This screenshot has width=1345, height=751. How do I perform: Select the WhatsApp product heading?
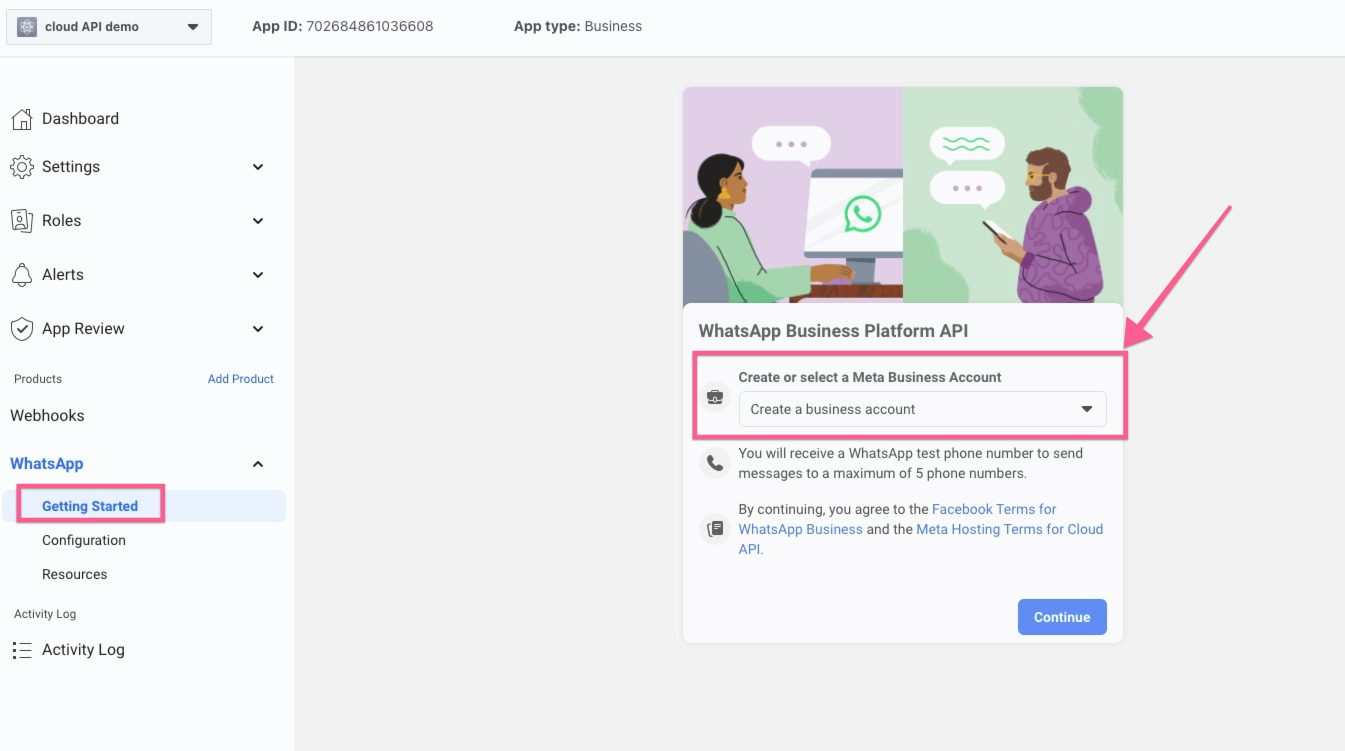[x=47, y=464]
